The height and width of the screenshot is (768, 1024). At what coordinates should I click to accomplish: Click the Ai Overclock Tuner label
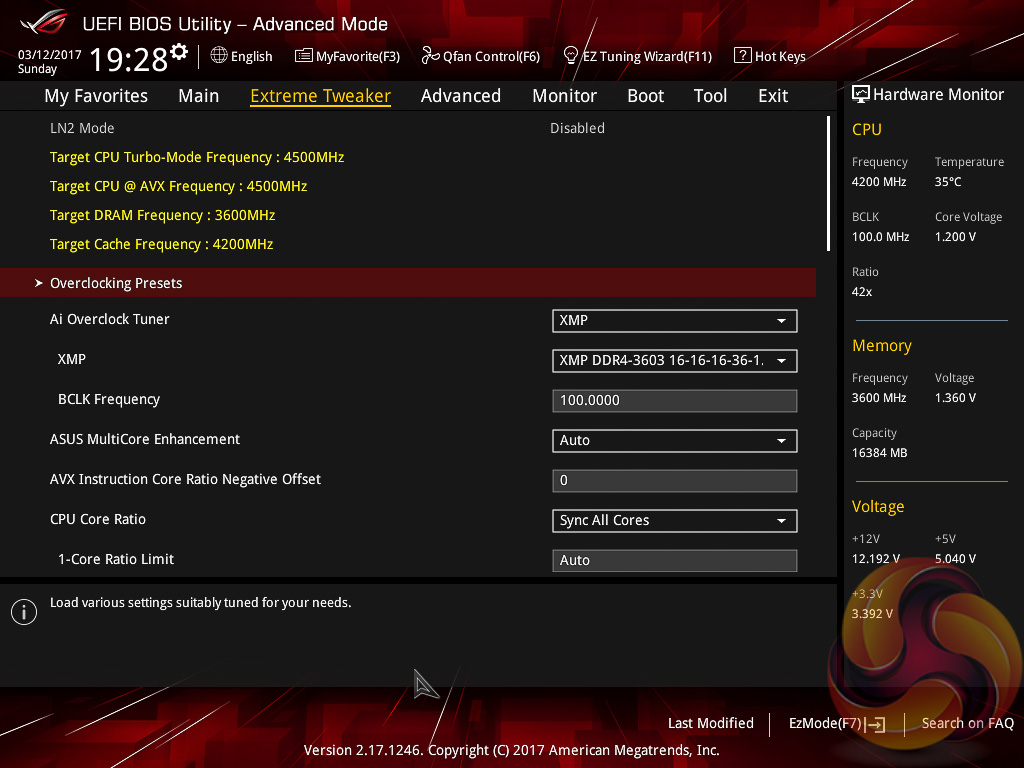pyautogui.click(x=110, y=319)
